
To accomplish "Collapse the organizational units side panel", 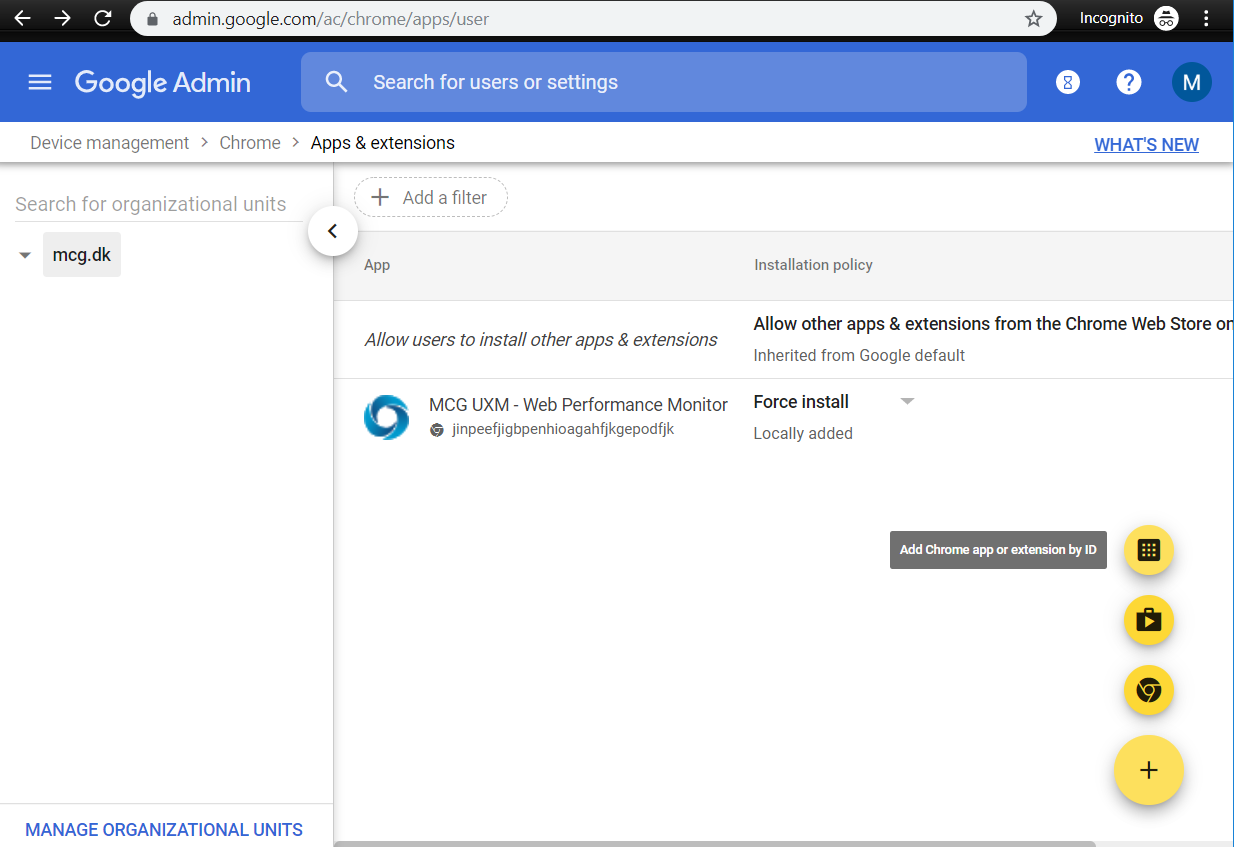I will pyautogui.click(x=333, y=231).
